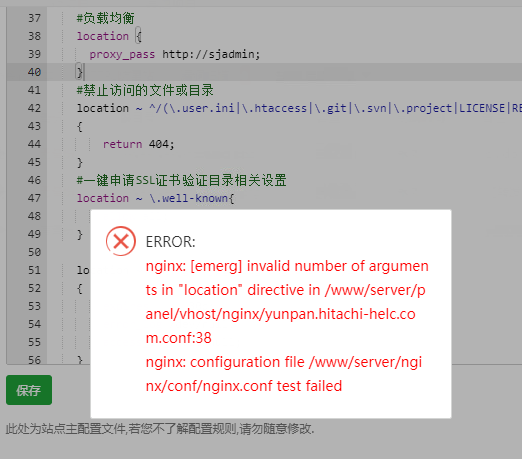Click the location ~ \.well-known line
This screenshot has height=459, width=522.
tap(155, 198)
